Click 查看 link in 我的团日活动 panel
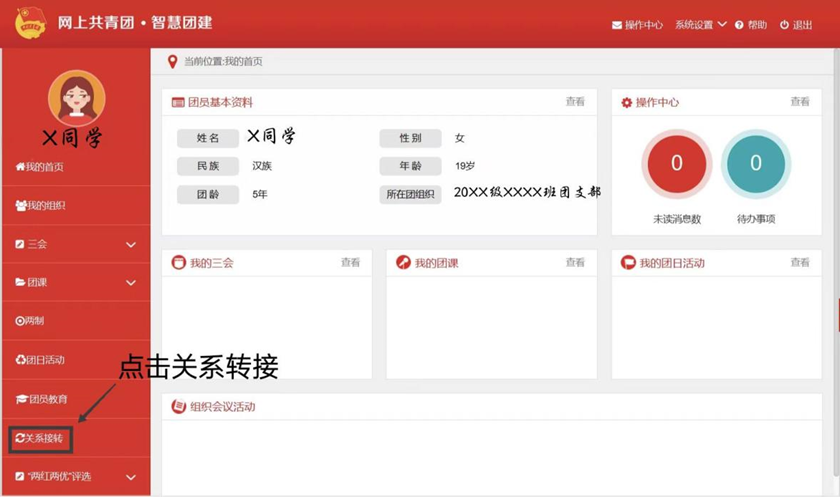 (x=800, y=263)
